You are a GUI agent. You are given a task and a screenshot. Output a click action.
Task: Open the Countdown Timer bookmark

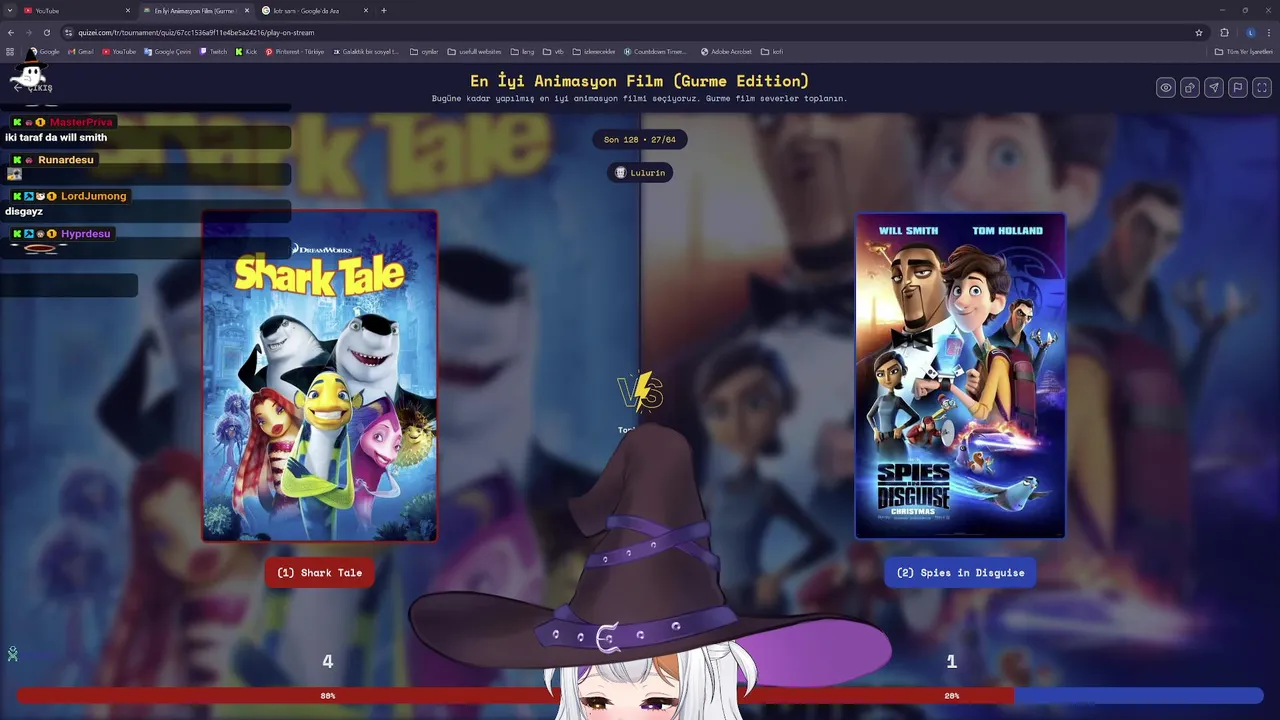[x=655, y=52]
